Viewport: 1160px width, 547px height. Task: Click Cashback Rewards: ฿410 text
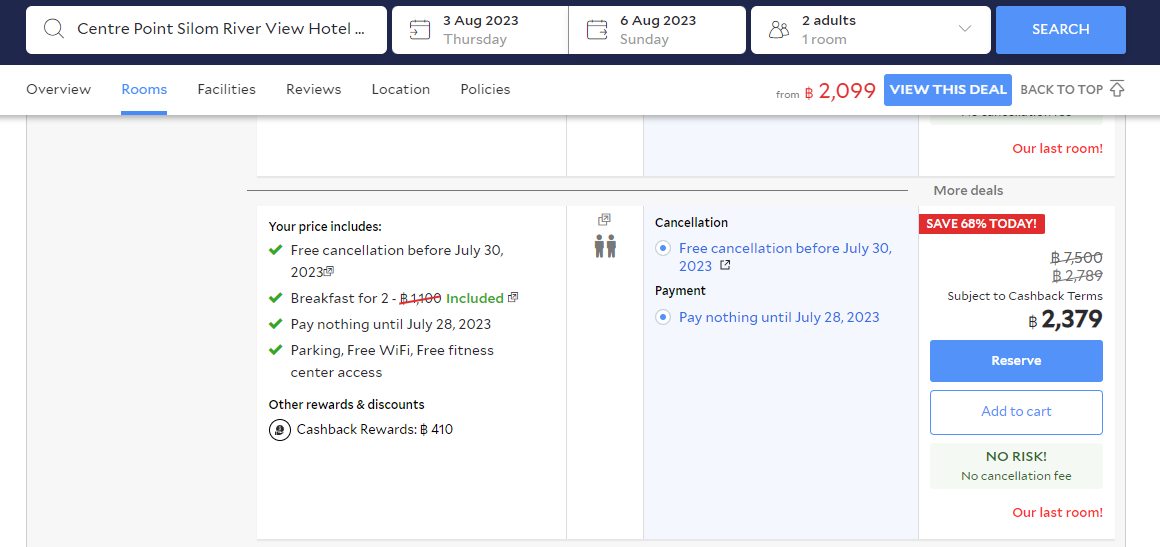pos(374,429)
